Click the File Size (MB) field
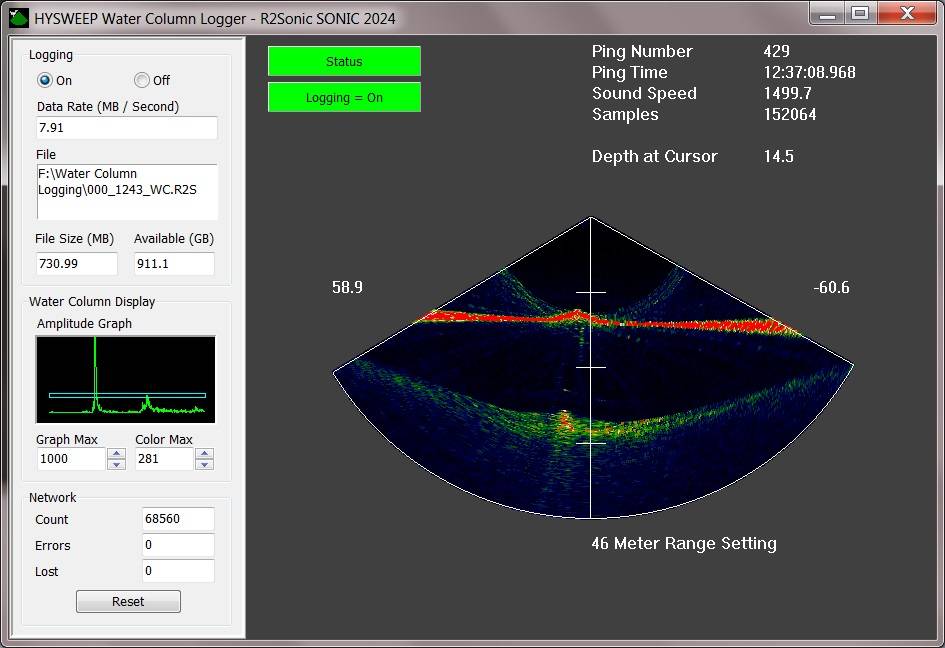945x648 pixels. click(77, 264)
